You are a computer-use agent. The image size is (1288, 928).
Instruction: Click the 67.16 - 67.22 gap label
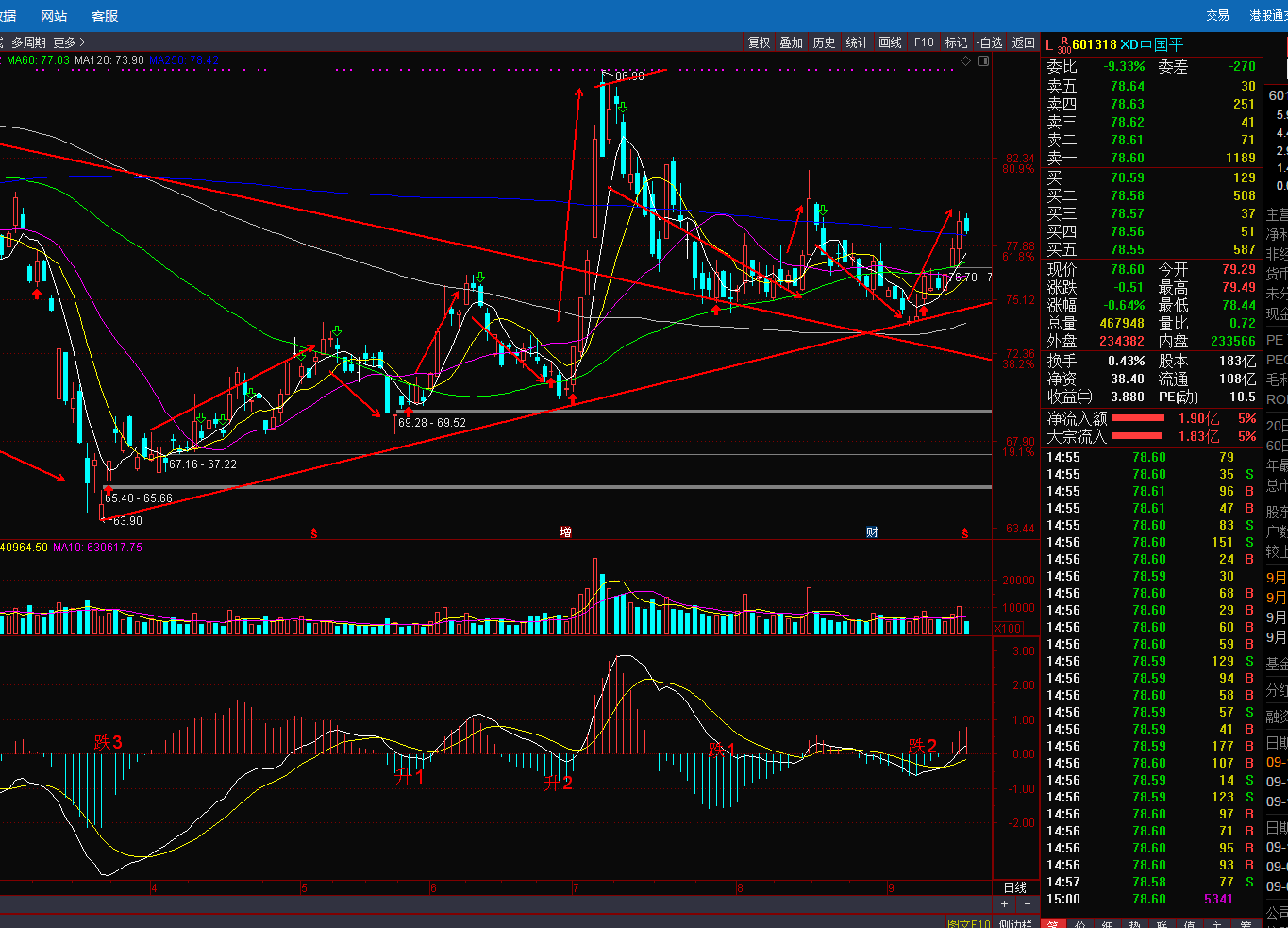(203, 464)
